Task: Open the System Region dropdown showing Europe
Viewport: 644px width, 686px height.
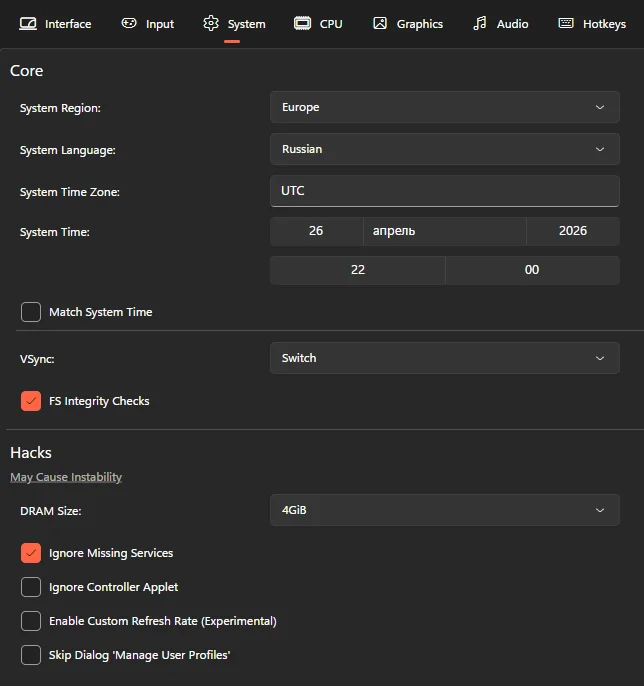Action: (444, 107)
